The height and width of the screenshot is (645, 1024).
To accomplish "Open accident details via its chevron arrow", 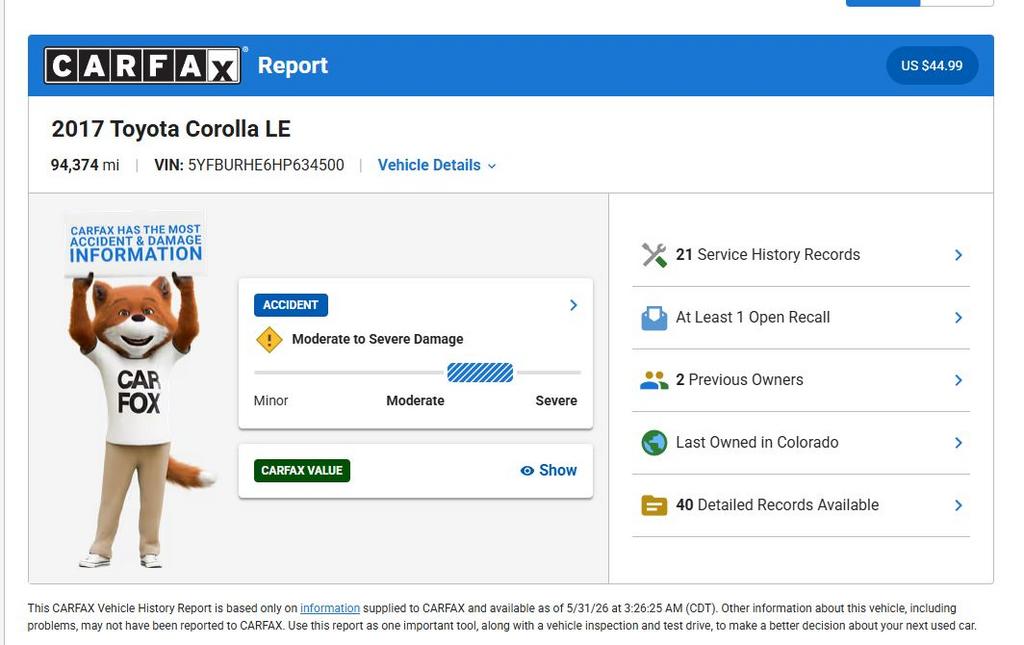I will tap(573, 305).
